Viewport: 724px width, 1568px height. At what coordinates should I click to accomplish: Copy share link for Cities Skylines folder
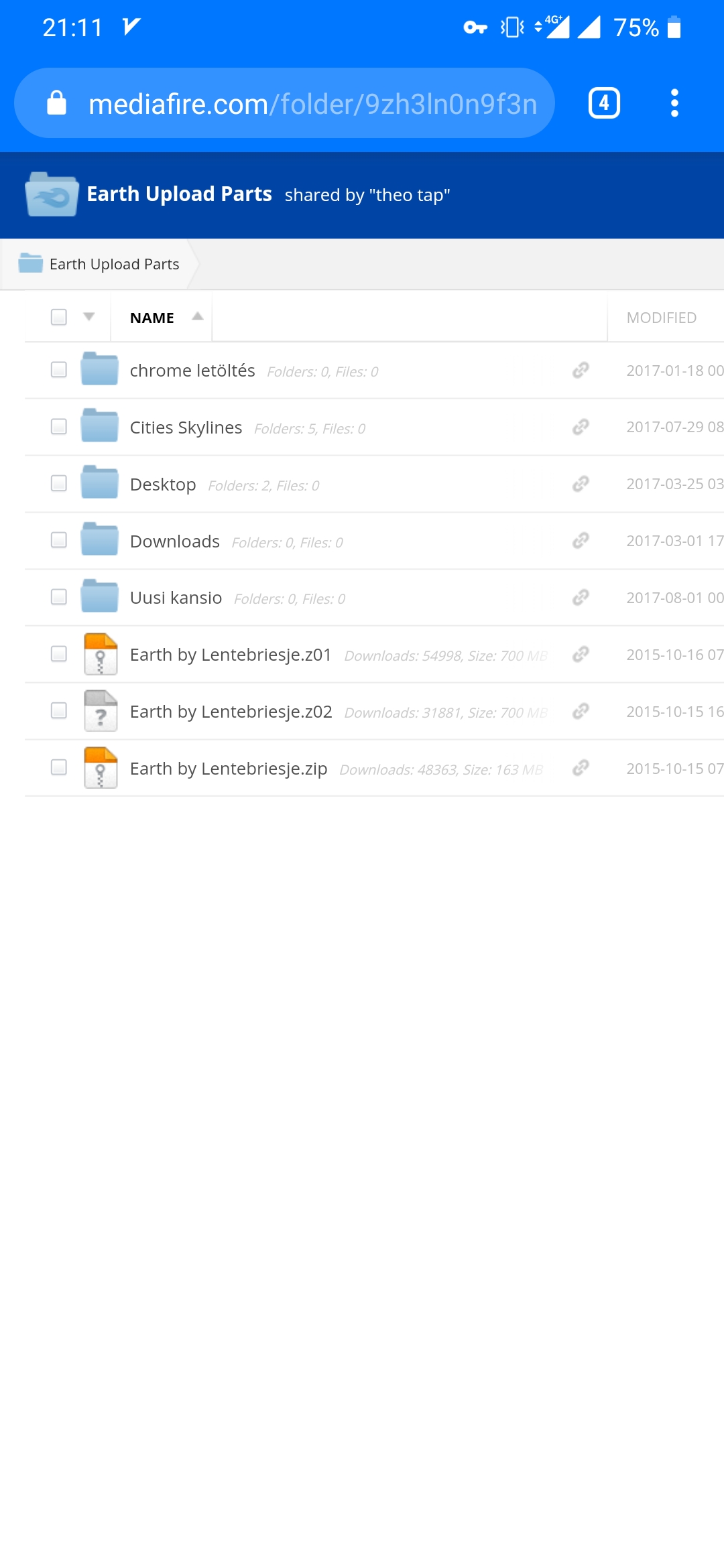click(x=581, y=427)
